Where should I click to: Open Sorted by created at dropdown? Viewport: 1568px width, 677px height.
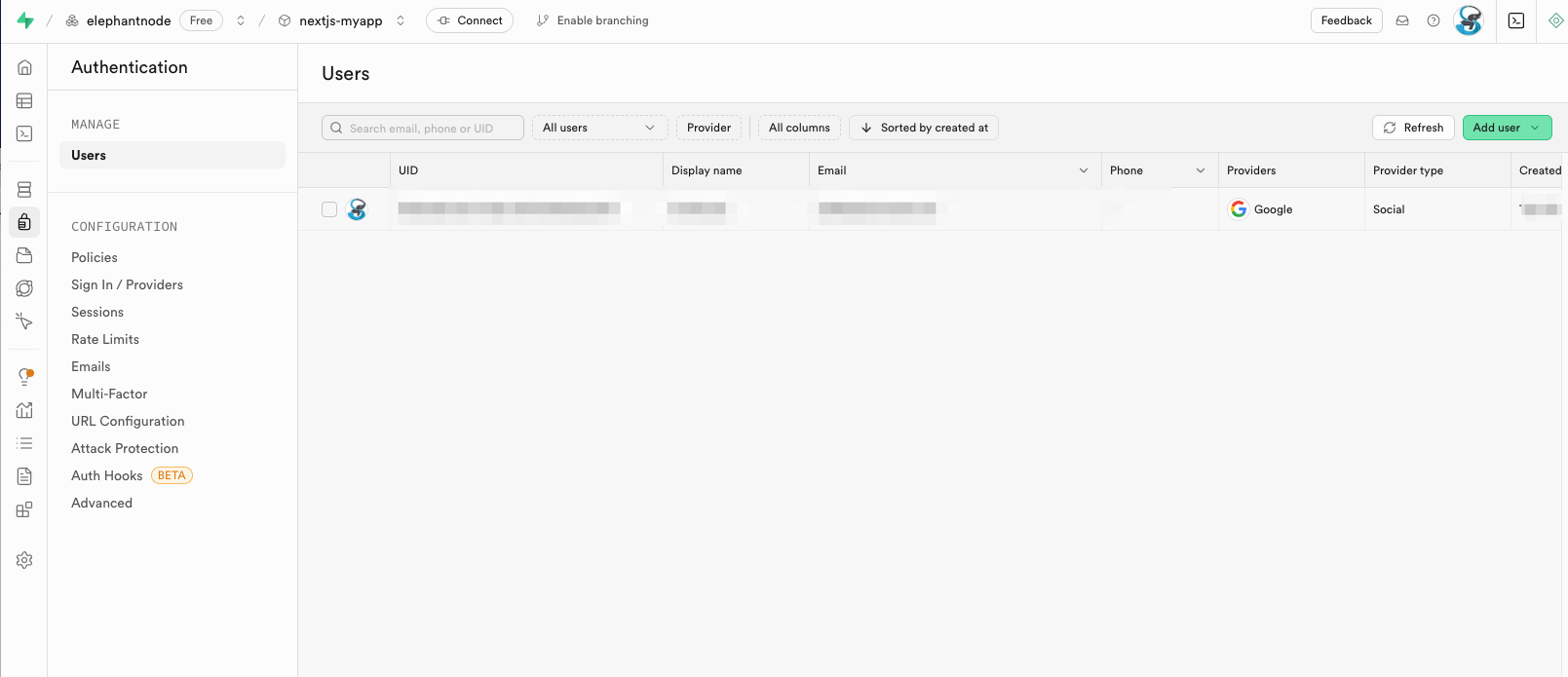pyautogui.click(x=924, y=128)
